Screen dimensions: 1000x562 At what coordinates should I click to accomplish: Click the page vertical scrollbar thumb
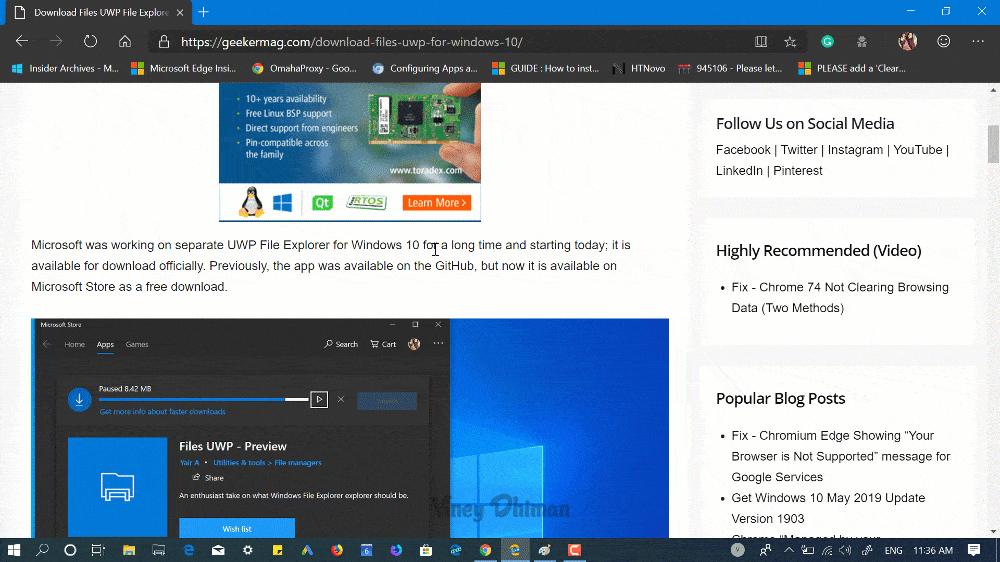993,144
